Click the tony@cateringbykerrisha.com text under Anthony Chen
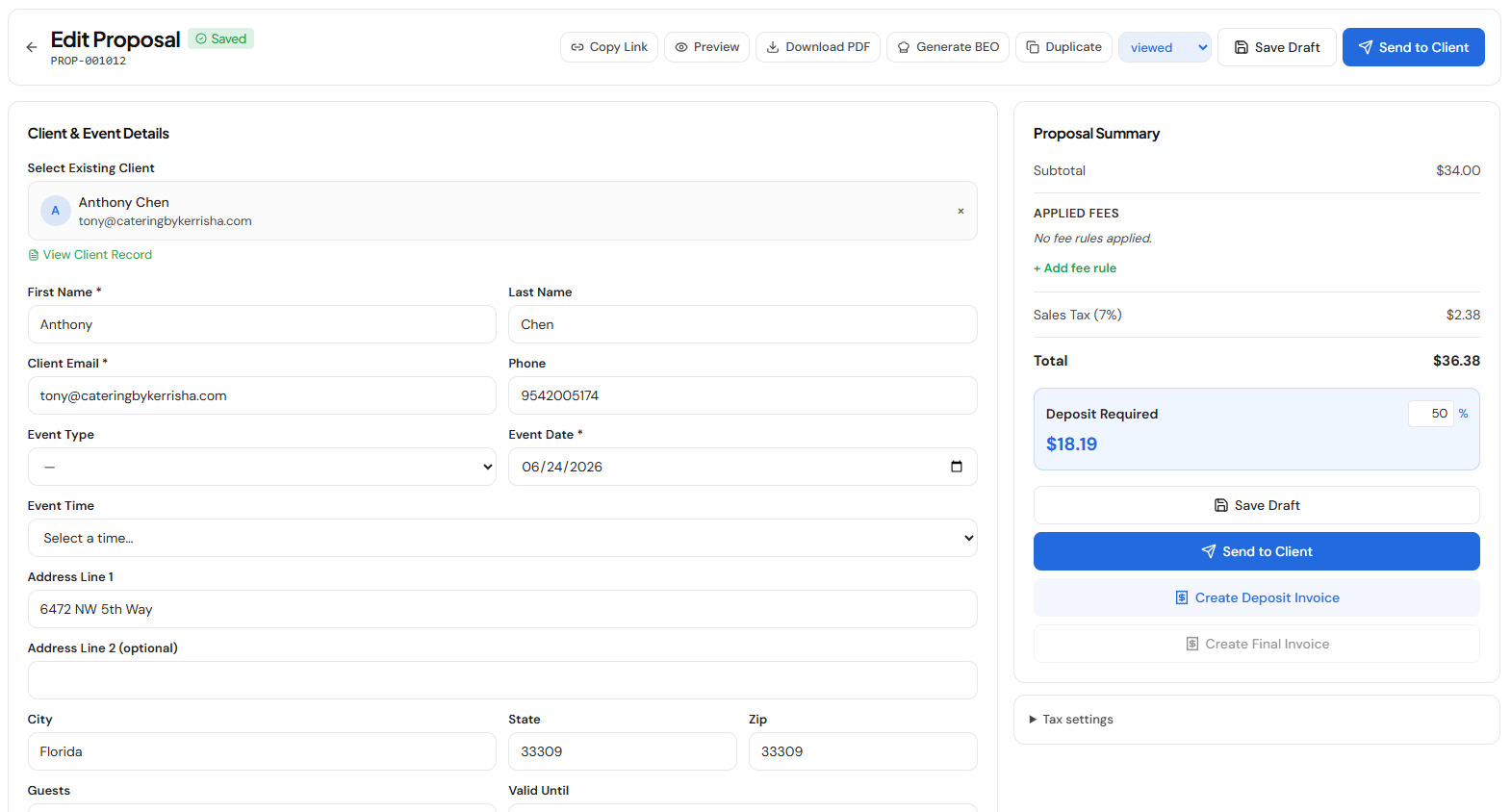This screenshot has height=812, width=1511. (x=166, y=221)
